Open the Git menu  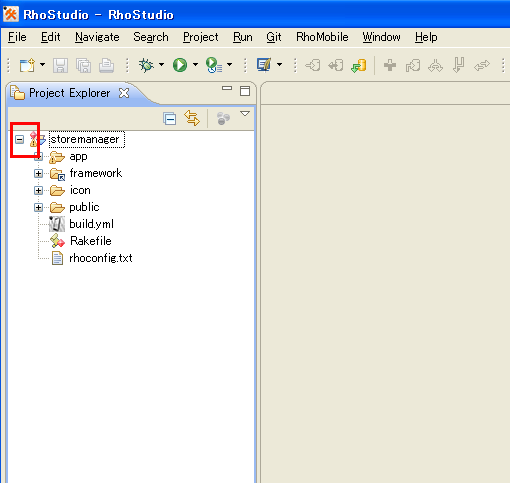pos(274,37)
